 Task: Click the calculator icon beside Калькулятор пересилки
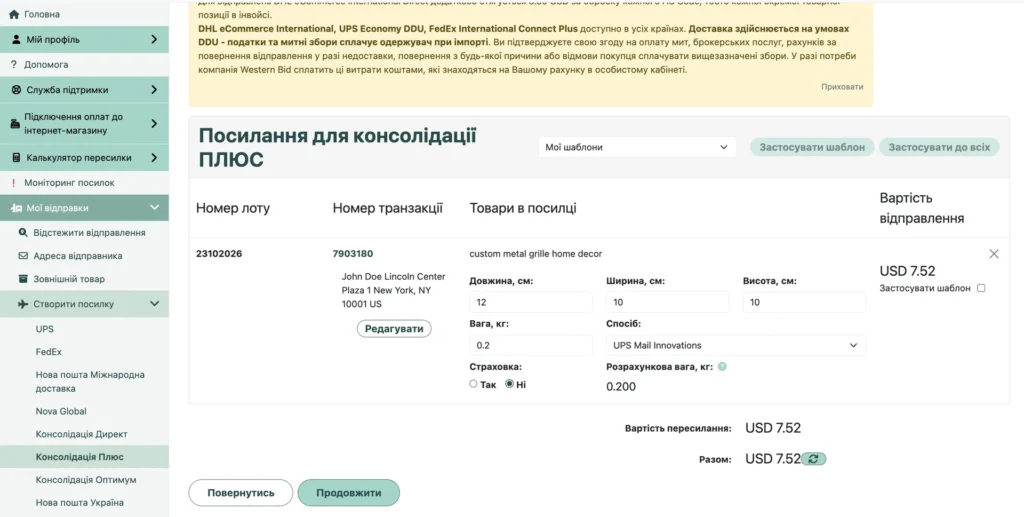click(16, 158)
